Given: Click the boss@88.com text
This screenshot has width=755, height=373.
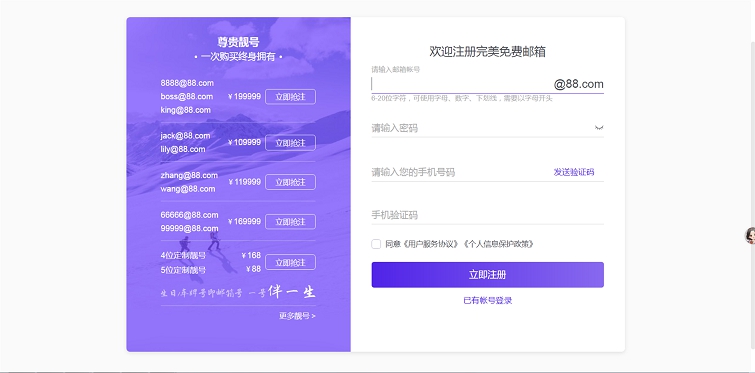Looking at the screenshot, I should (x=186, y=96).
